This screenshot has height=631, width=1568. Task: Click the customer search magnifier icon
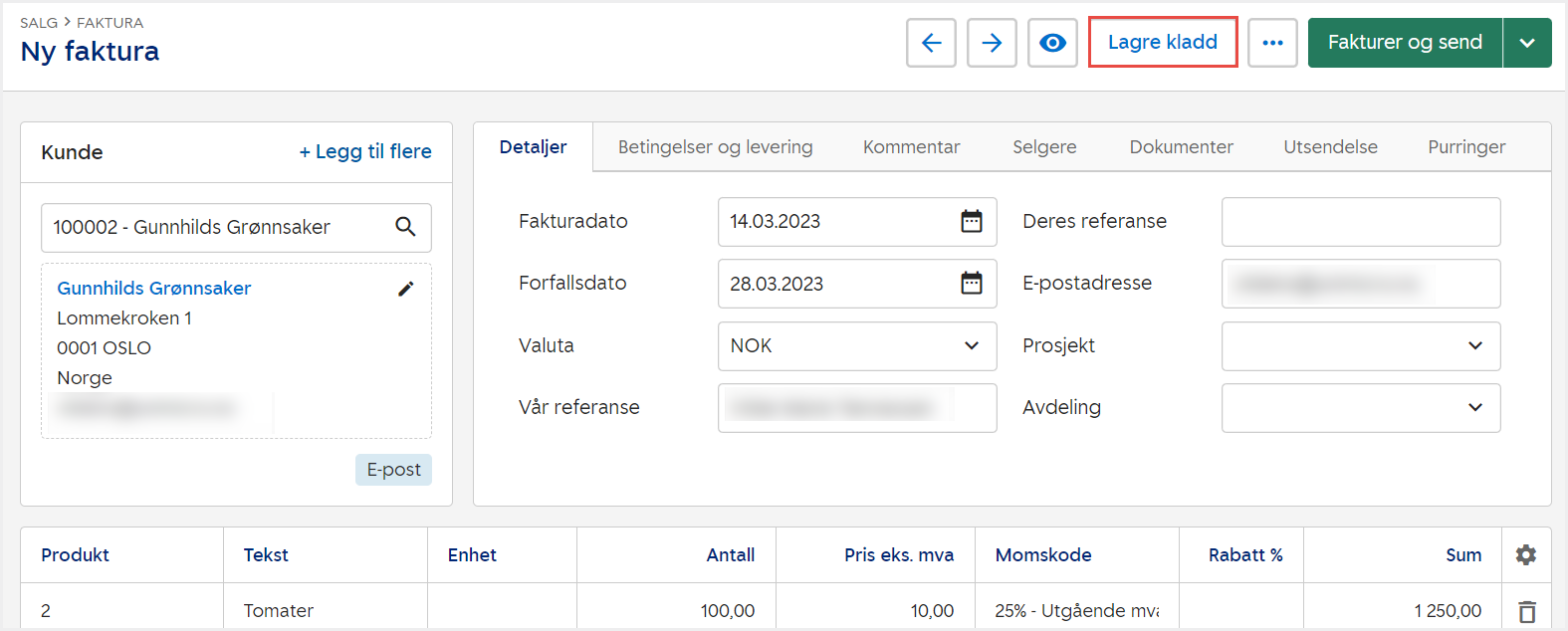(405, 227)
